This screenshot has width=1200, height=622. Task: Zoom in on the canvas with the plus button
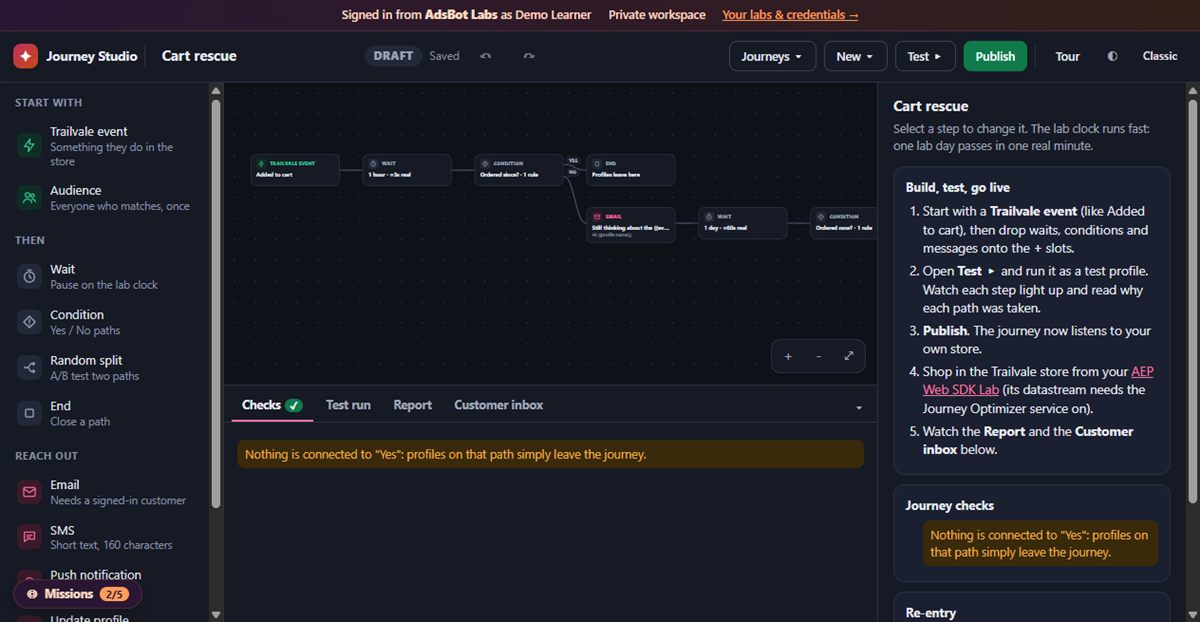[788, 356]
